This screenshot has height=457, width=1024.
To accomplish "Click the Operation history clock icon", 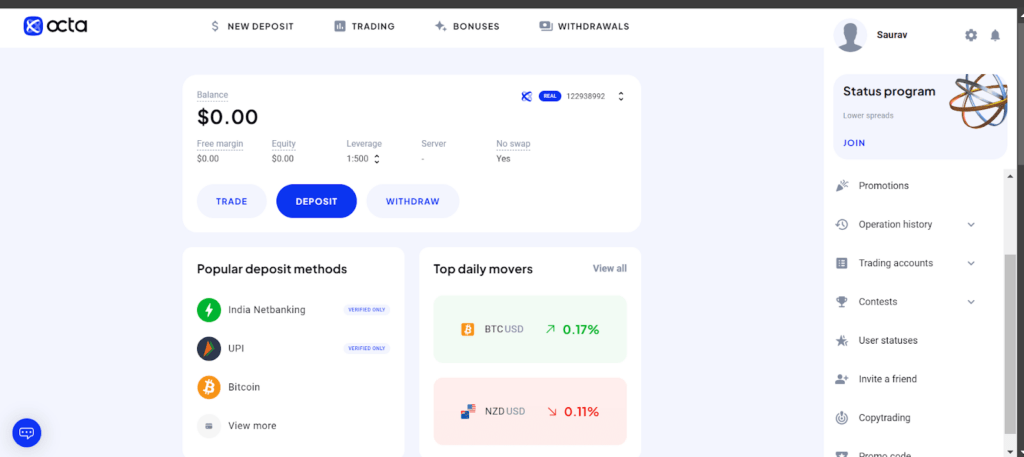I will (842, 225).
